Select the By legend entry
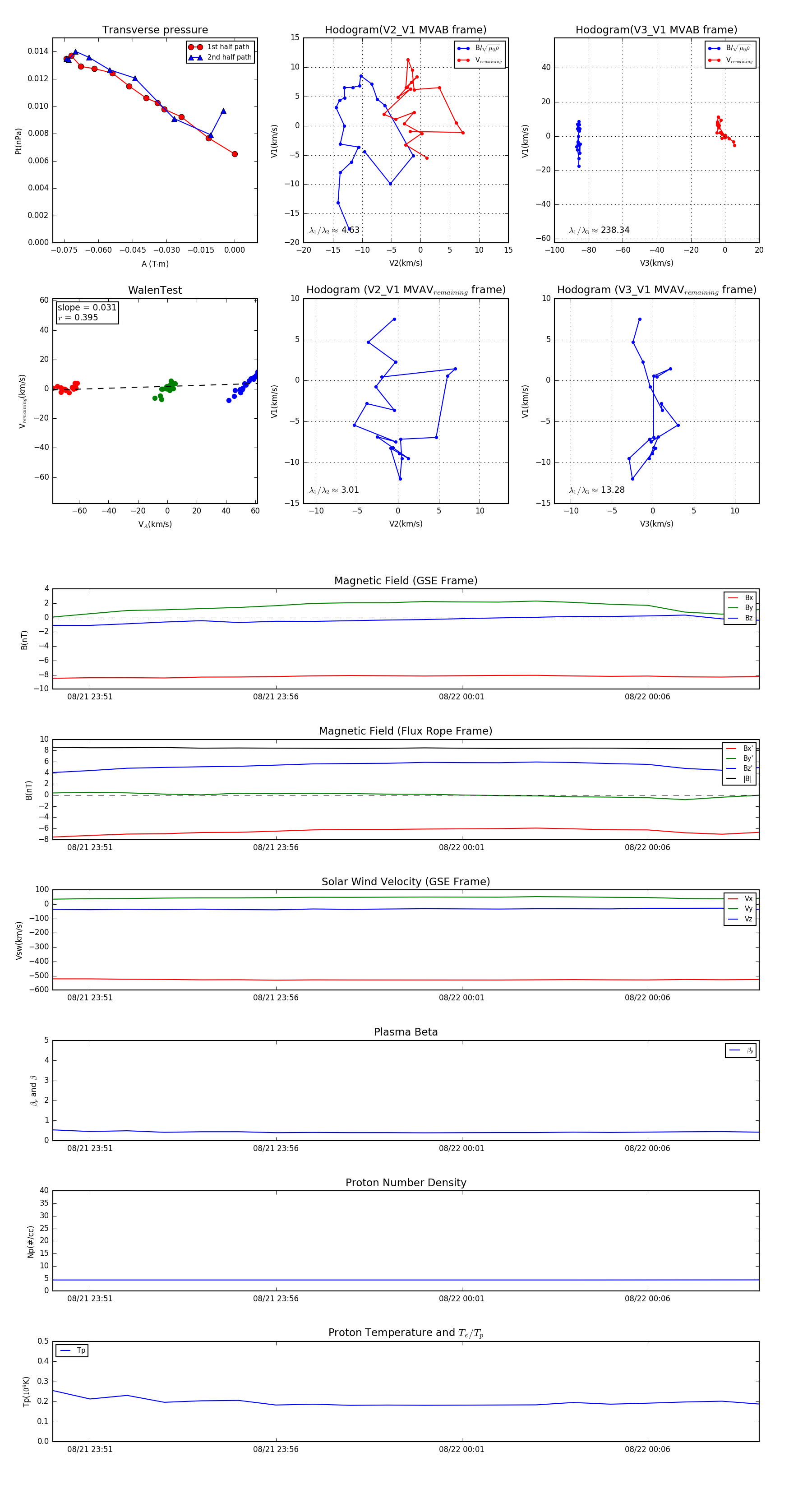Viewport: 812px width, 1489px height. click(x=740, y=607)
